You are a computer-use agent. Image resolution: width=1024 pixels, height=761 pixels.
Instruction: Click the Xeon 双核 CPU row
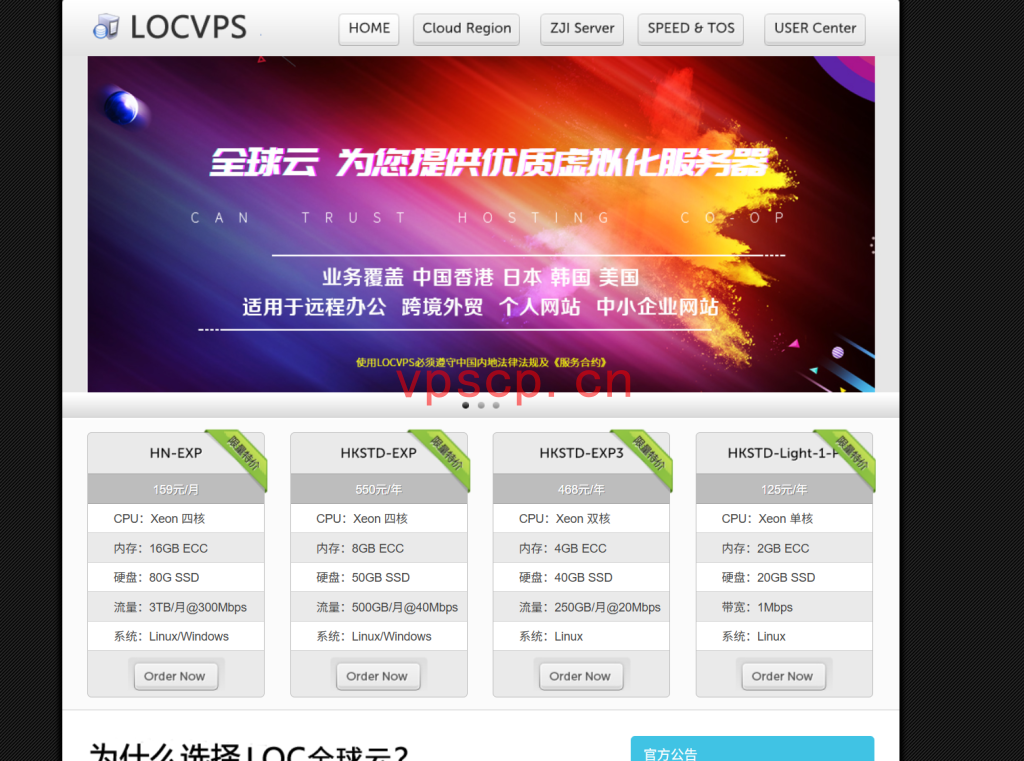[x=581, y=519]
